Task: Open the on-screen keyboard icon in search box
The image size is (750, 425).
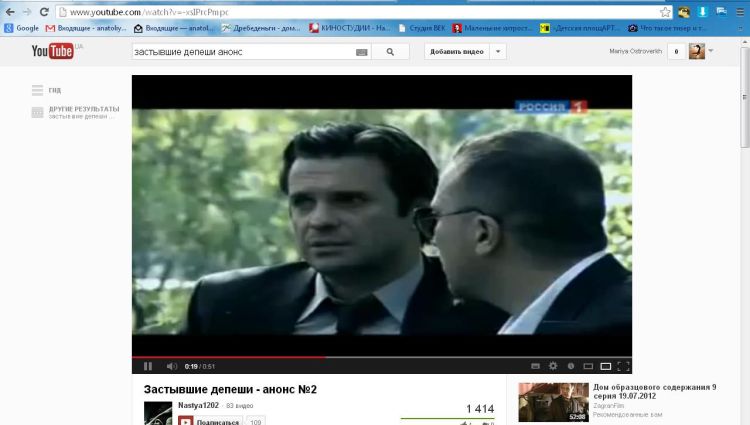Action: pyautogui.click(x=362, y=52)
